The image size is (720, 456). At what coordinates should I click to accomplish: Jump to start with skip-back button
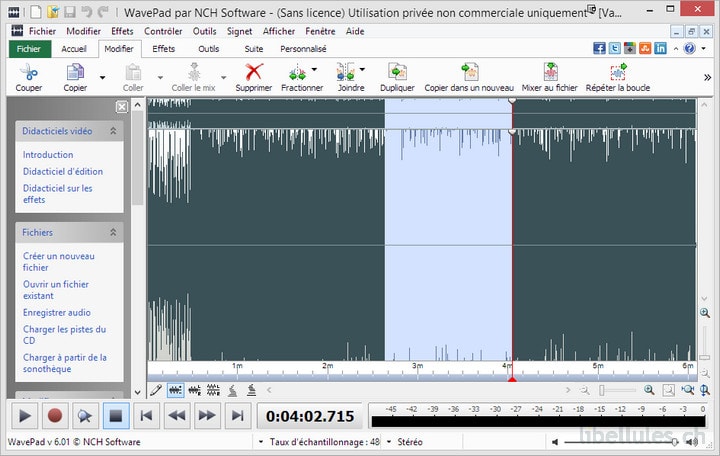(146, 416)
